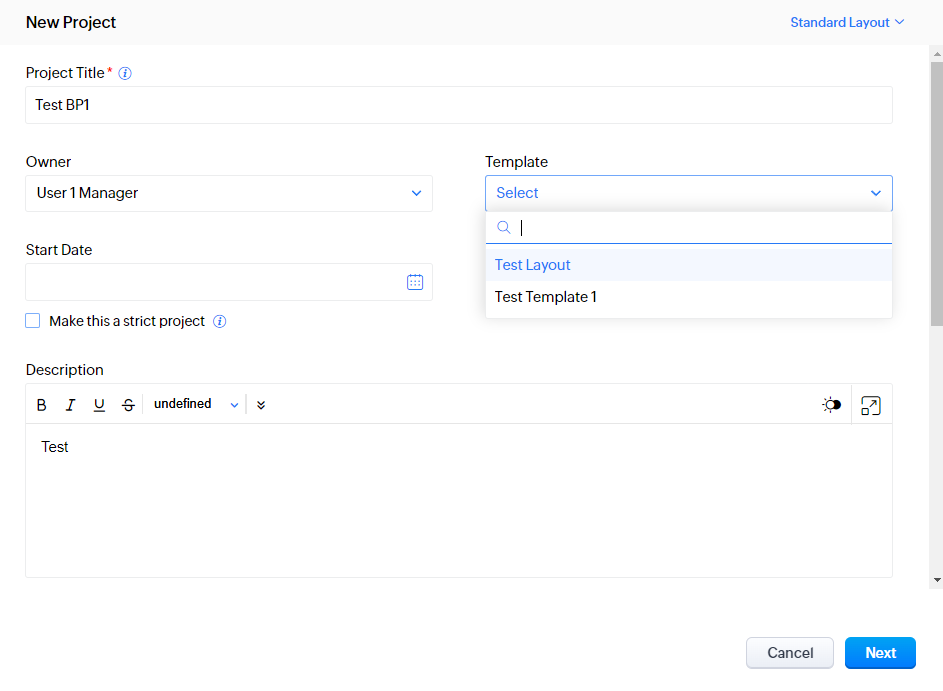Viewport: 943px width, 691px height.
Task: Expand description editor to full screen
Action: click(x=871, y=405)
